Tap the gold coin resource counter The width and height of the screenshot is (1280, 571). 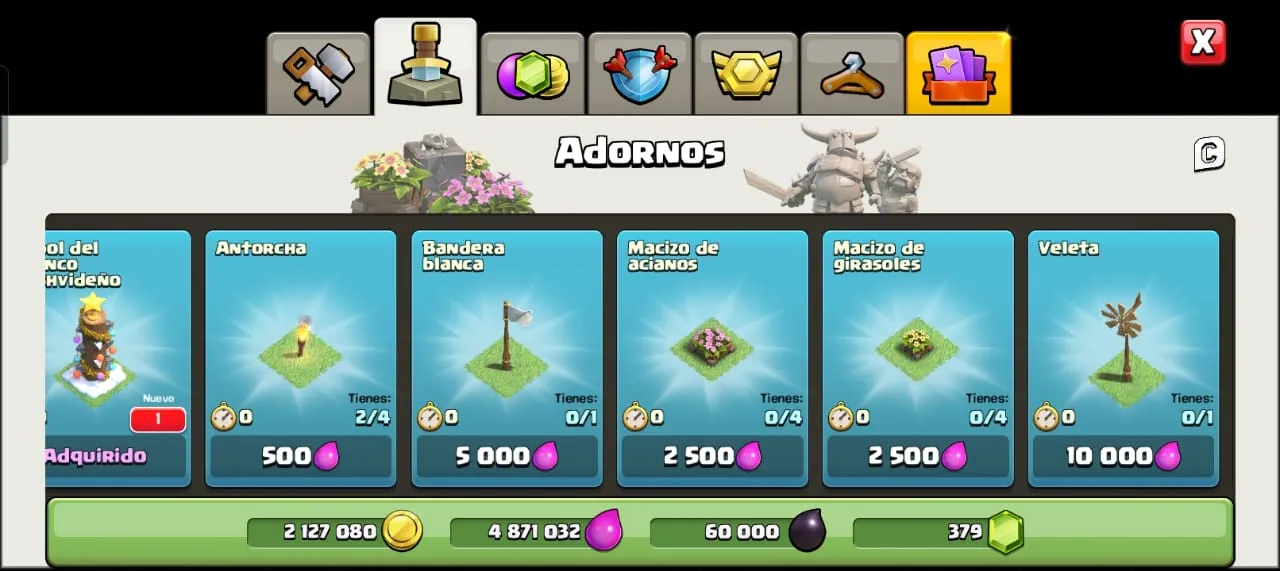point(335,531)
